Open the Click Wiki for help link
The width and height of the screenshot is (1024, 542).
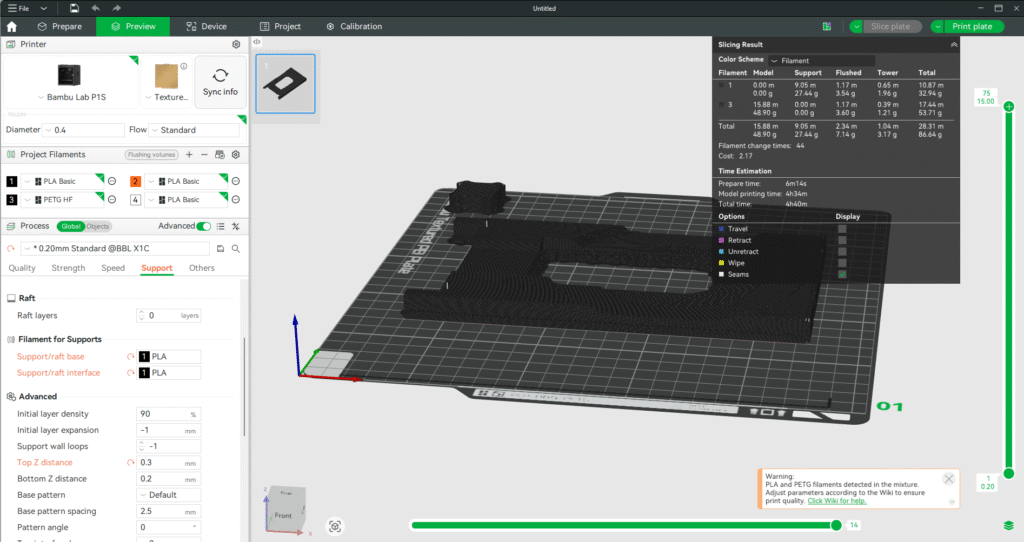click(x=837, y=500)
